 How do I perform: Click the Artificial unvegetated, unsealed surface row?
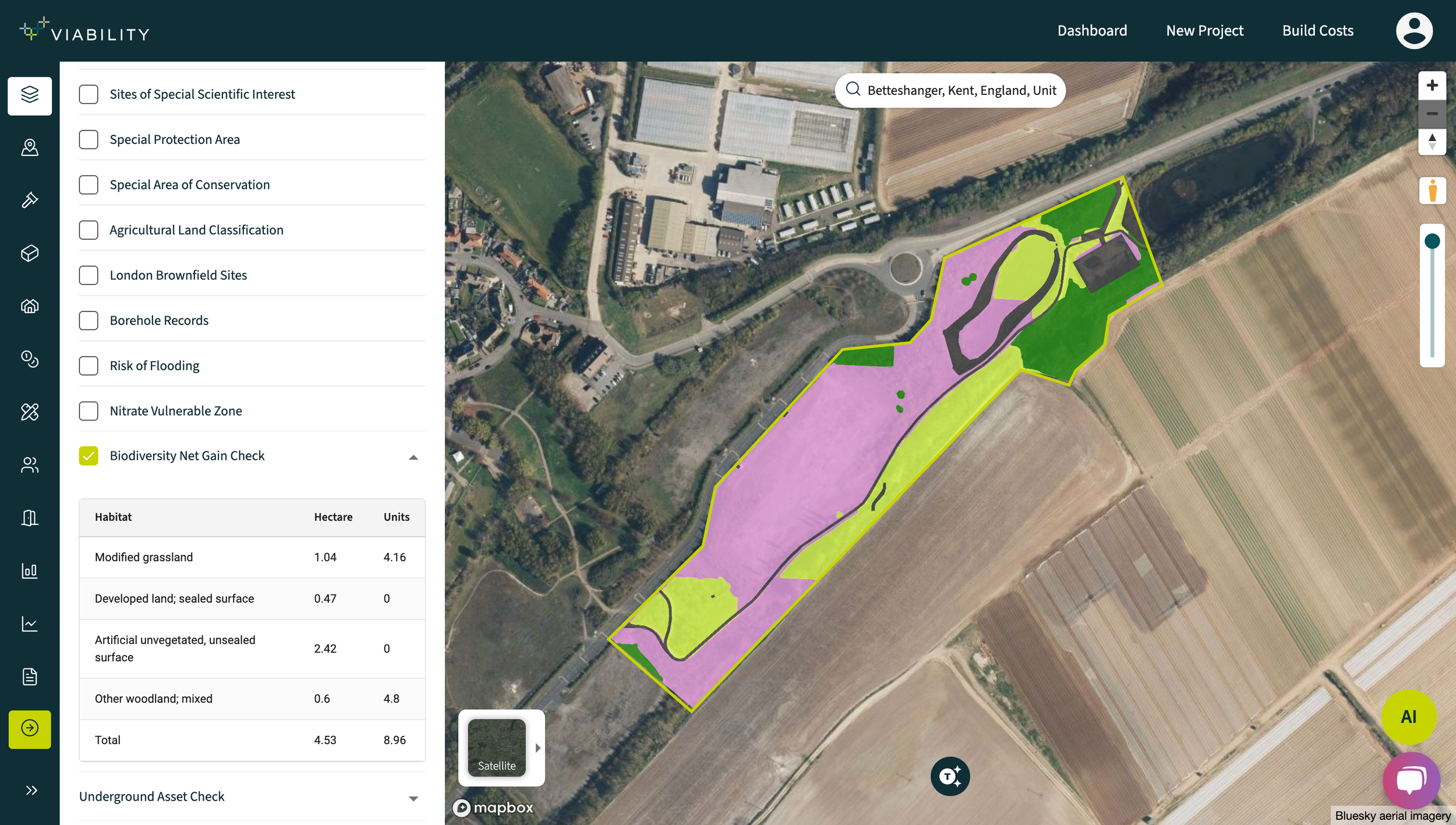pyautogui.click(x=252, y=649)
